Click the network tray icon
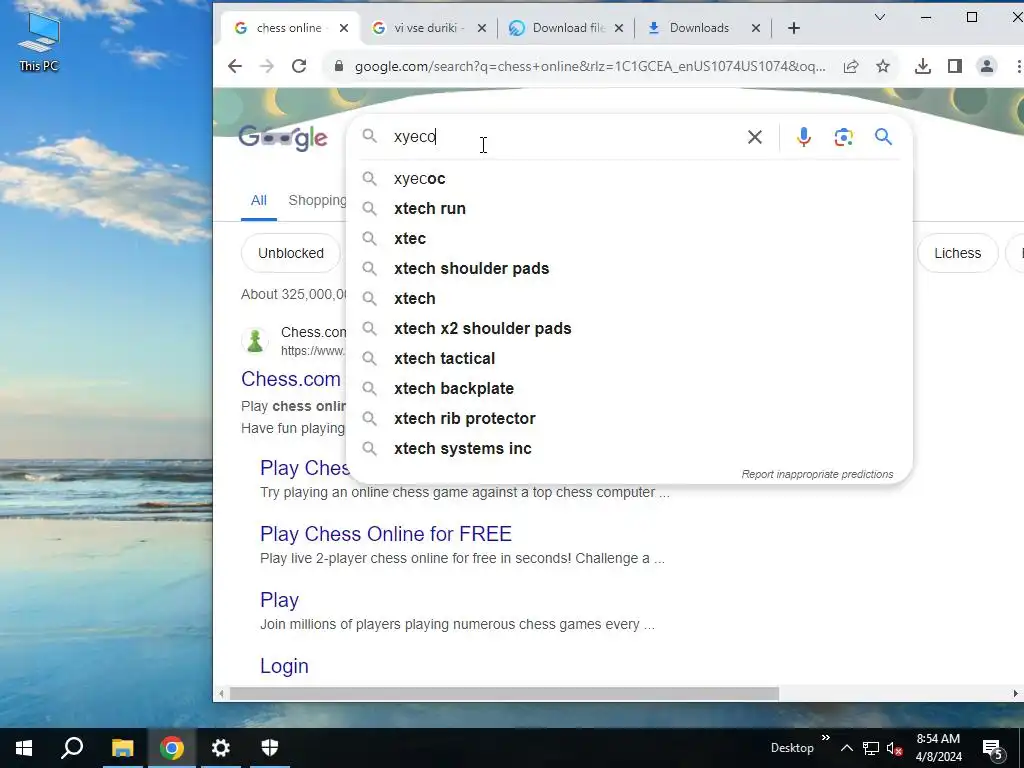 871,748
